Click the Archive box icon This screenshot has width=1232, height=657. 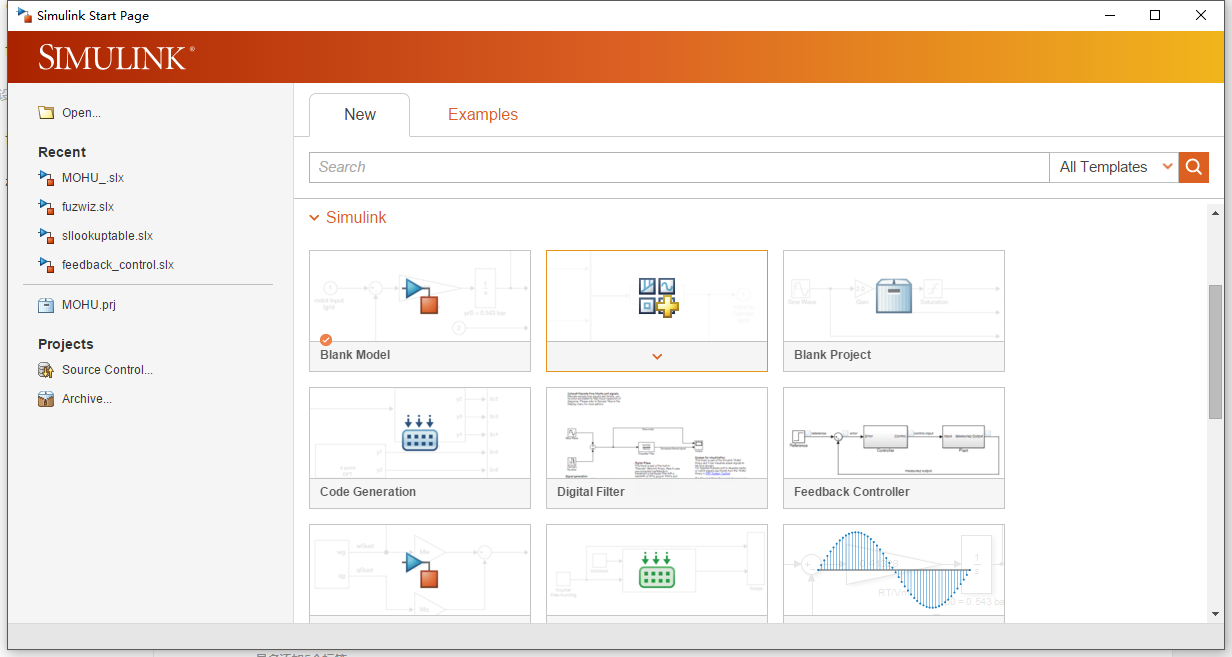(x=46, y=399)
